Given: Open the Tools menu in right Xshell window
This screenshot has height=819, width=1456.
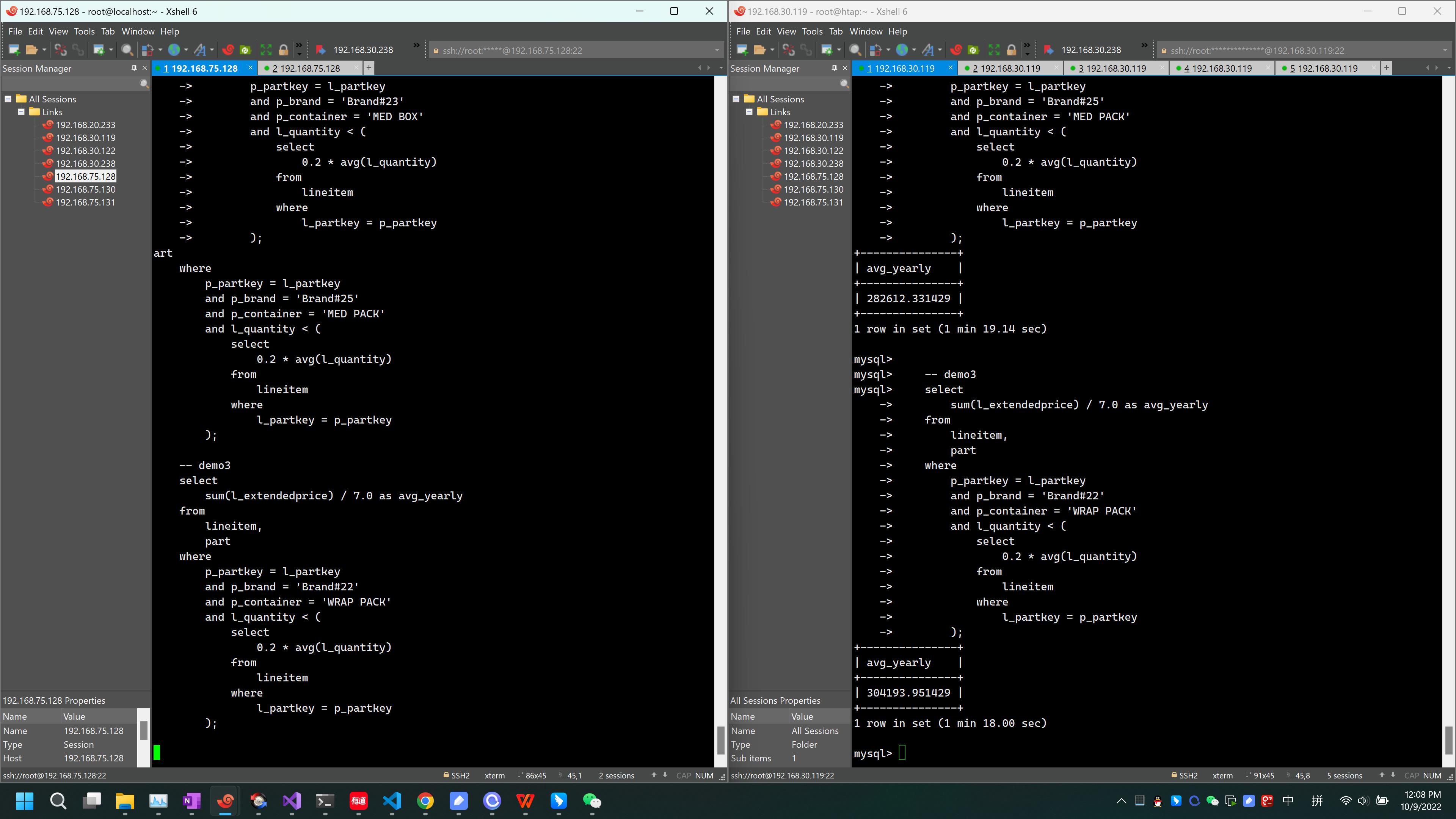Looking at the screenshot, I should coord(812,31).
